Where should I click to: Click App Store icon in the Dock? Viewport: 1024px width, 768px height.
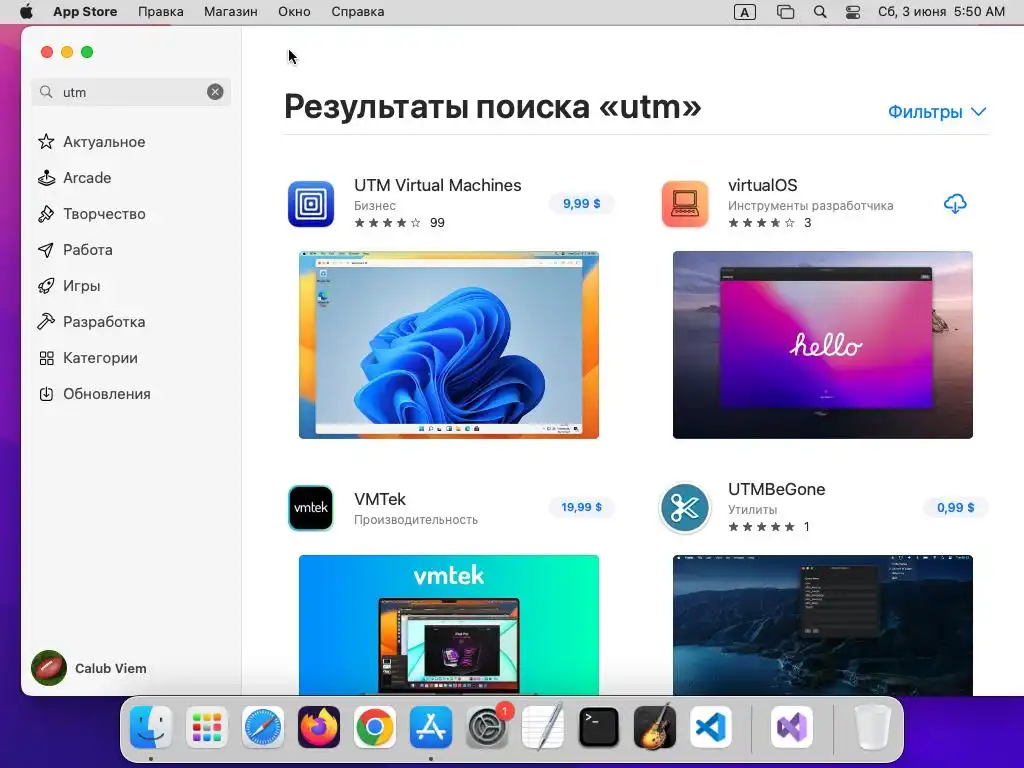(x=431, y=727)
